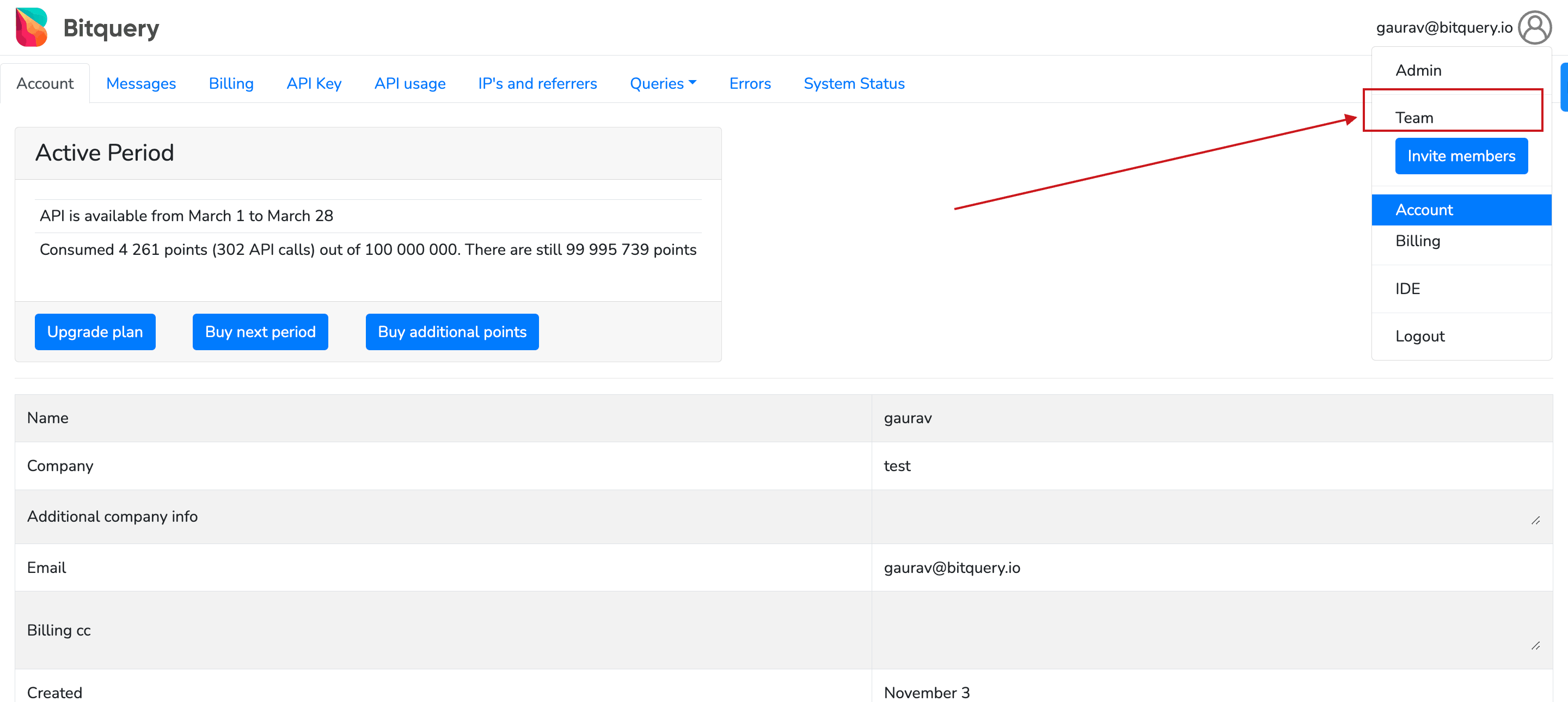1568x702 pixels.
Task: Click the Company value test
Action: click(x=897, y=466)
